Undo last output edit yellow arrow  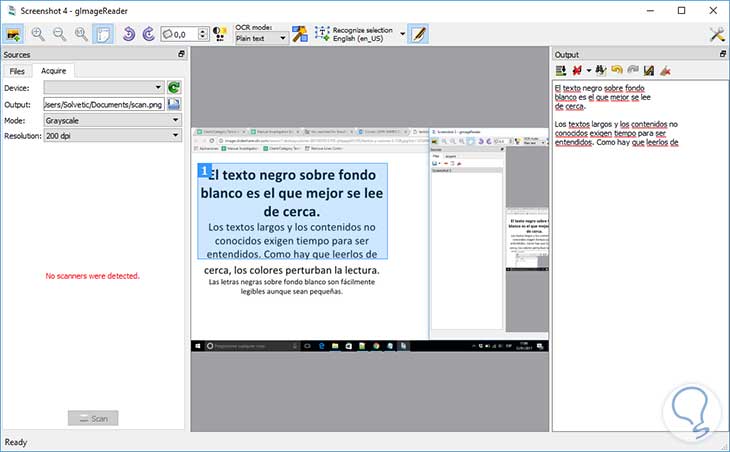(617, 70)
